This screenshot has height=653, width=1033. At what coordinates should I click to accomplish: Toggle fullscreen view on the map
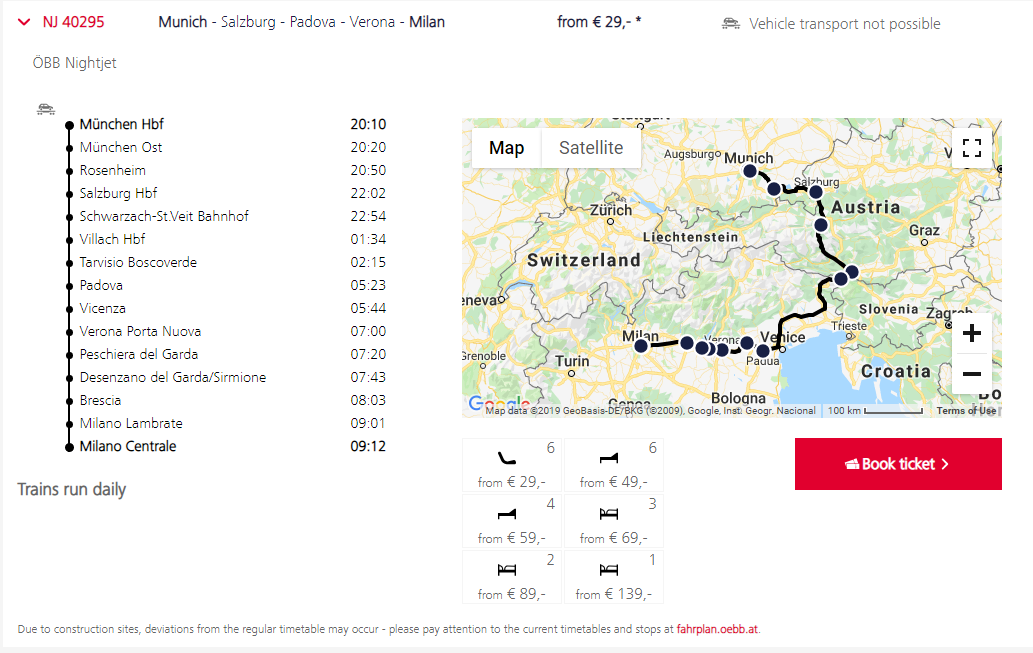972,148
